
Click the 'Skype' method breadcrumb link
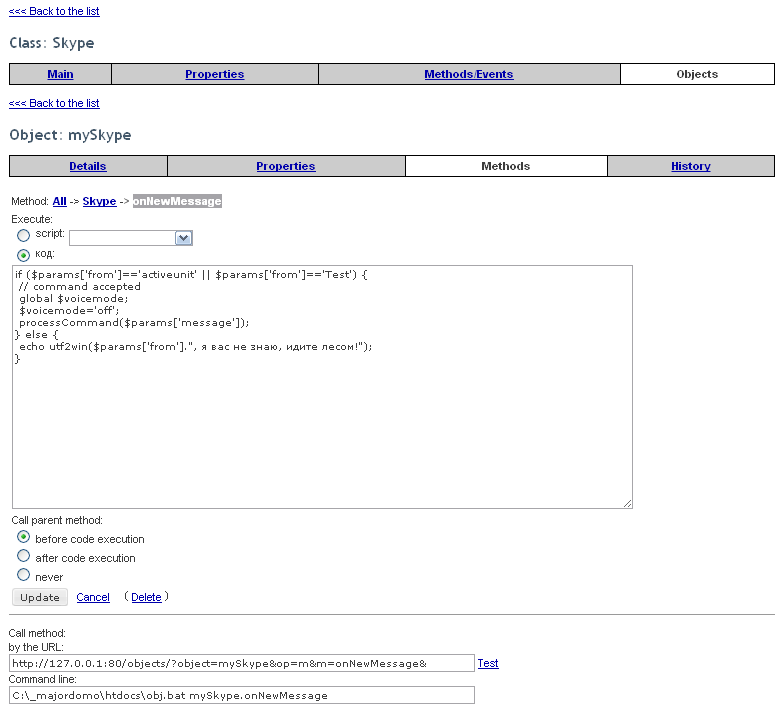99,201
